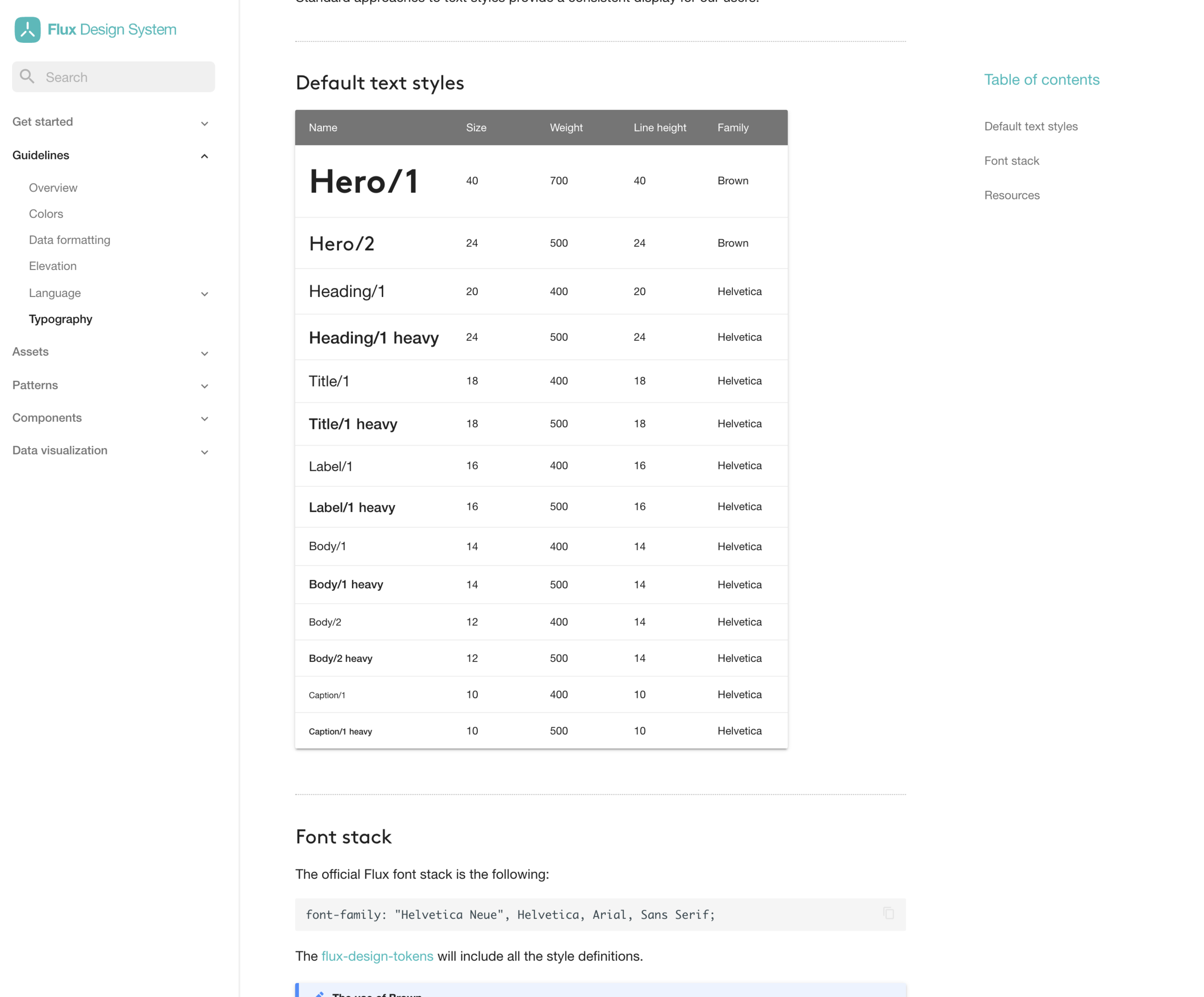
Task: Expand the Patterns section
Action: click(x=204, y=386)
